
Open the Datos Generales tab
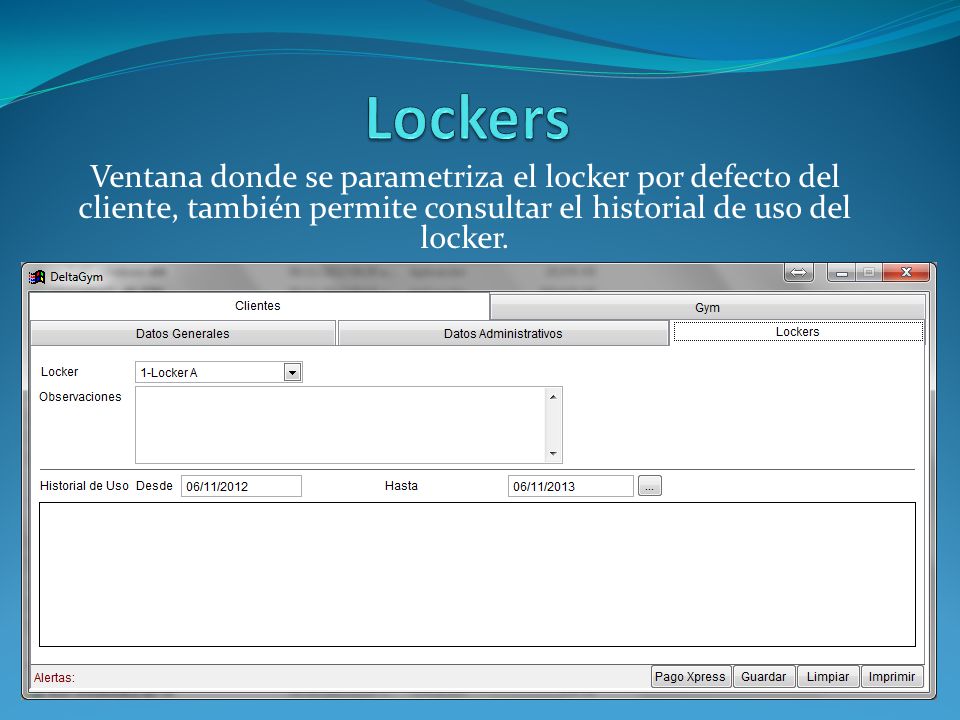point(182,334)
